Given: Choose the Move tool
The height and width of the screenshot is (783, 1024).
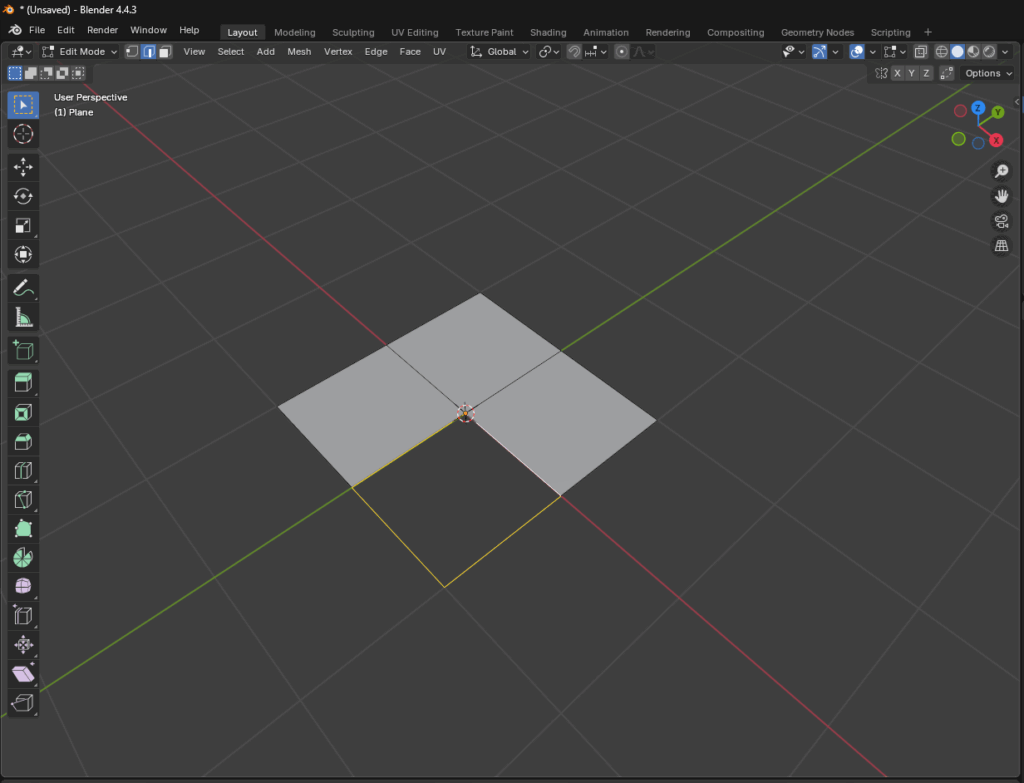Looking at the screenshot, I should click(23, 167).
